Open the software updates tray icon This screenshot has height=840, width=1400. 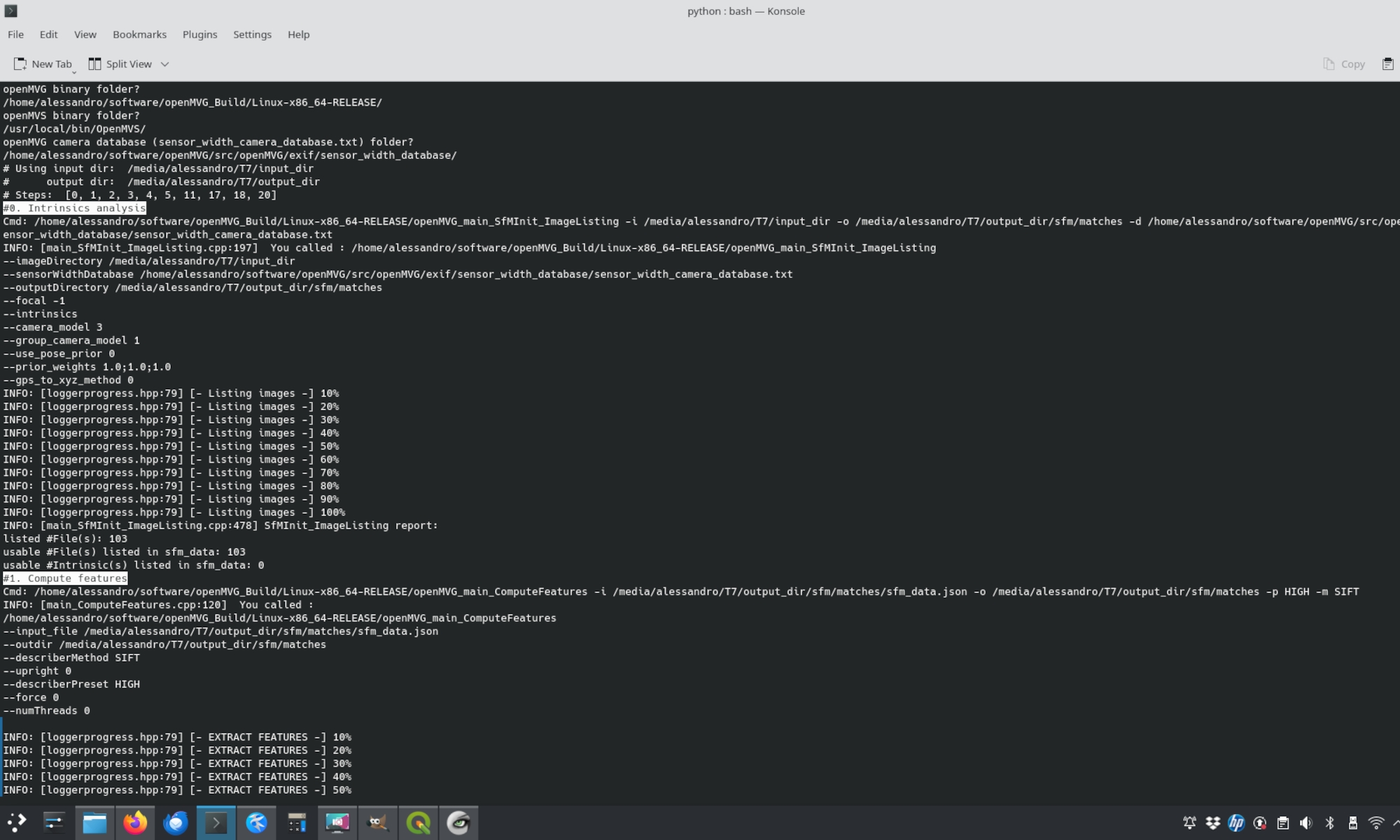click(x=1260, y=822)
